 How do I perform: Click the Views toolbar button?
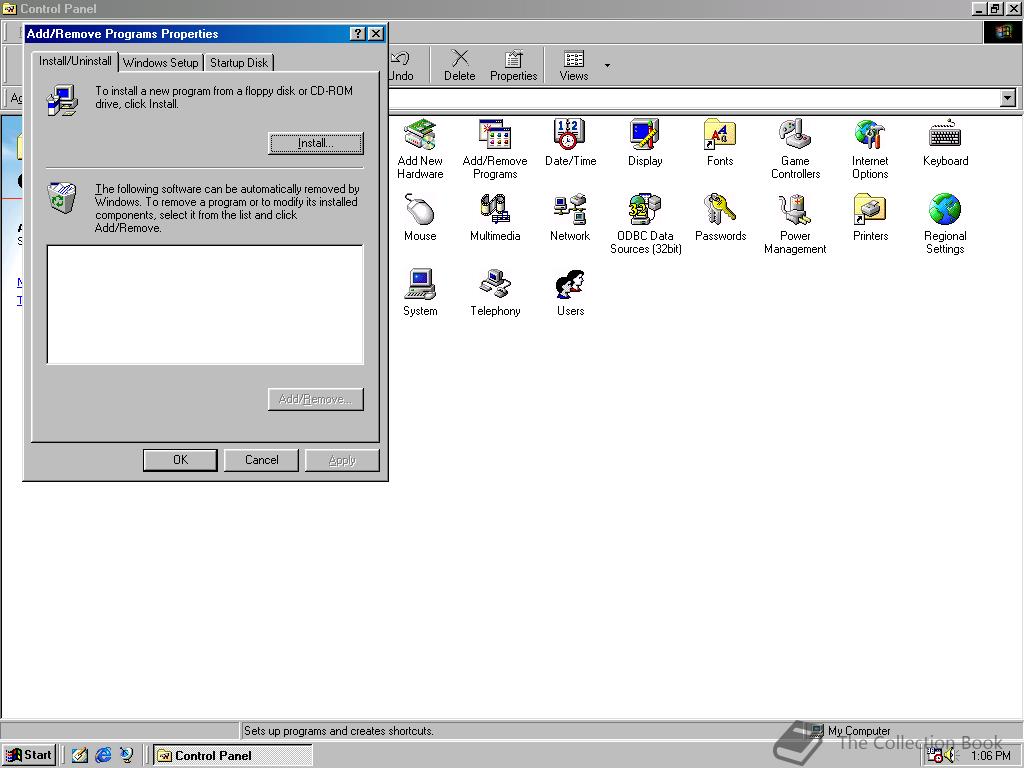(x=574, y=66)
